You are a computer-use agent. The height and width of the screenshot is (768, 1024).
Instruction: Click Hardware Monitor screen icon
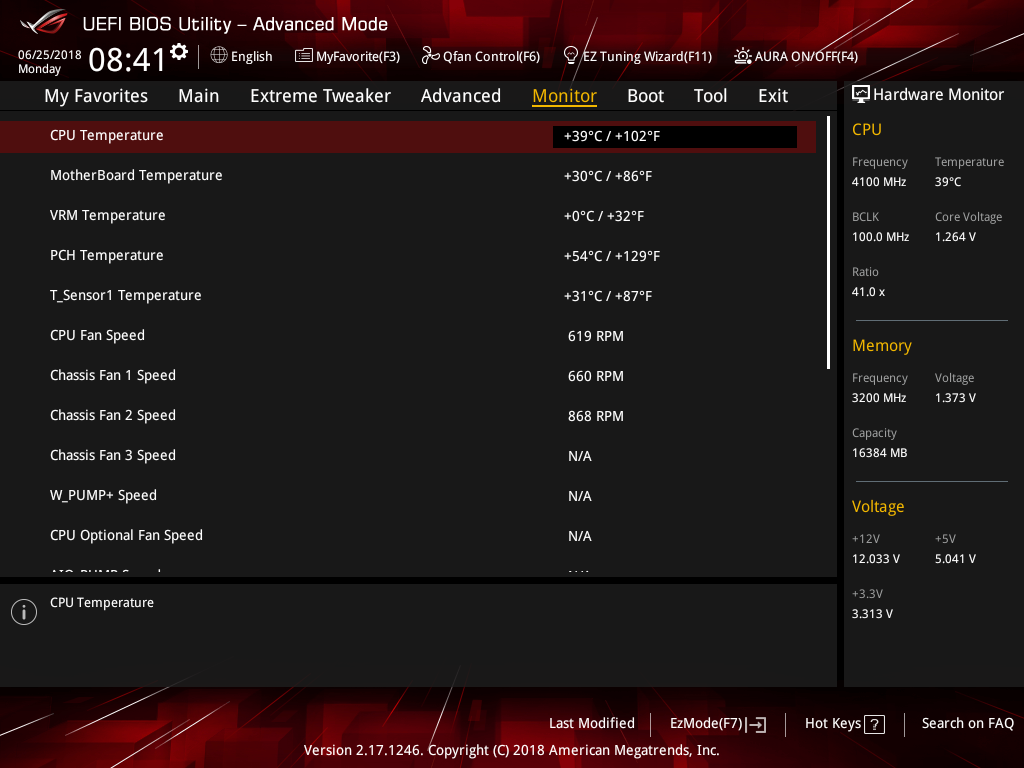(861, 95)
